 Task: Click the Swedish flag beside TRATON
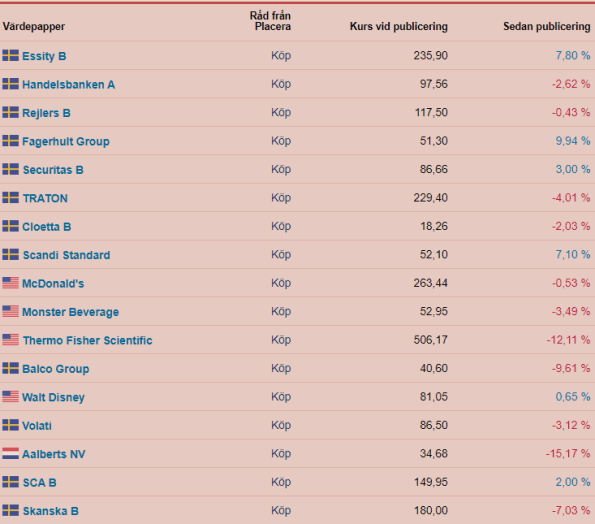tap(10, 198)
